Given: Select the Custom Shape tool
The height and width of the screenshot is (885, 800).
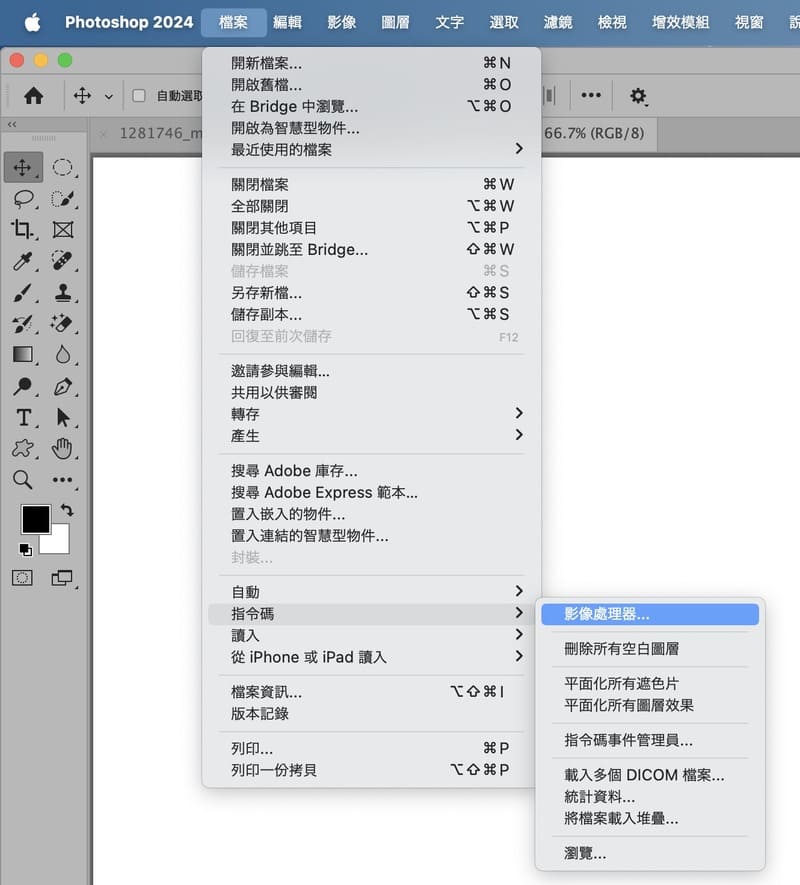Looking at the screenshot, I should pos(23,449).
